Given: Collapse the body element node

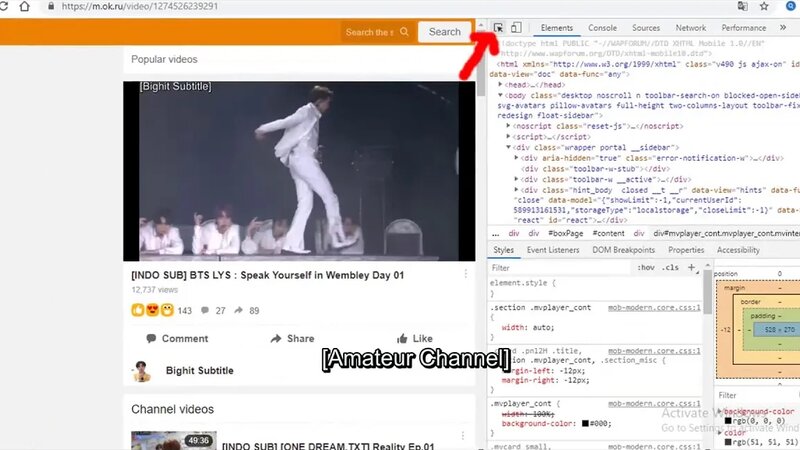Looking at the screenshot, I should (x=500, y=95).
